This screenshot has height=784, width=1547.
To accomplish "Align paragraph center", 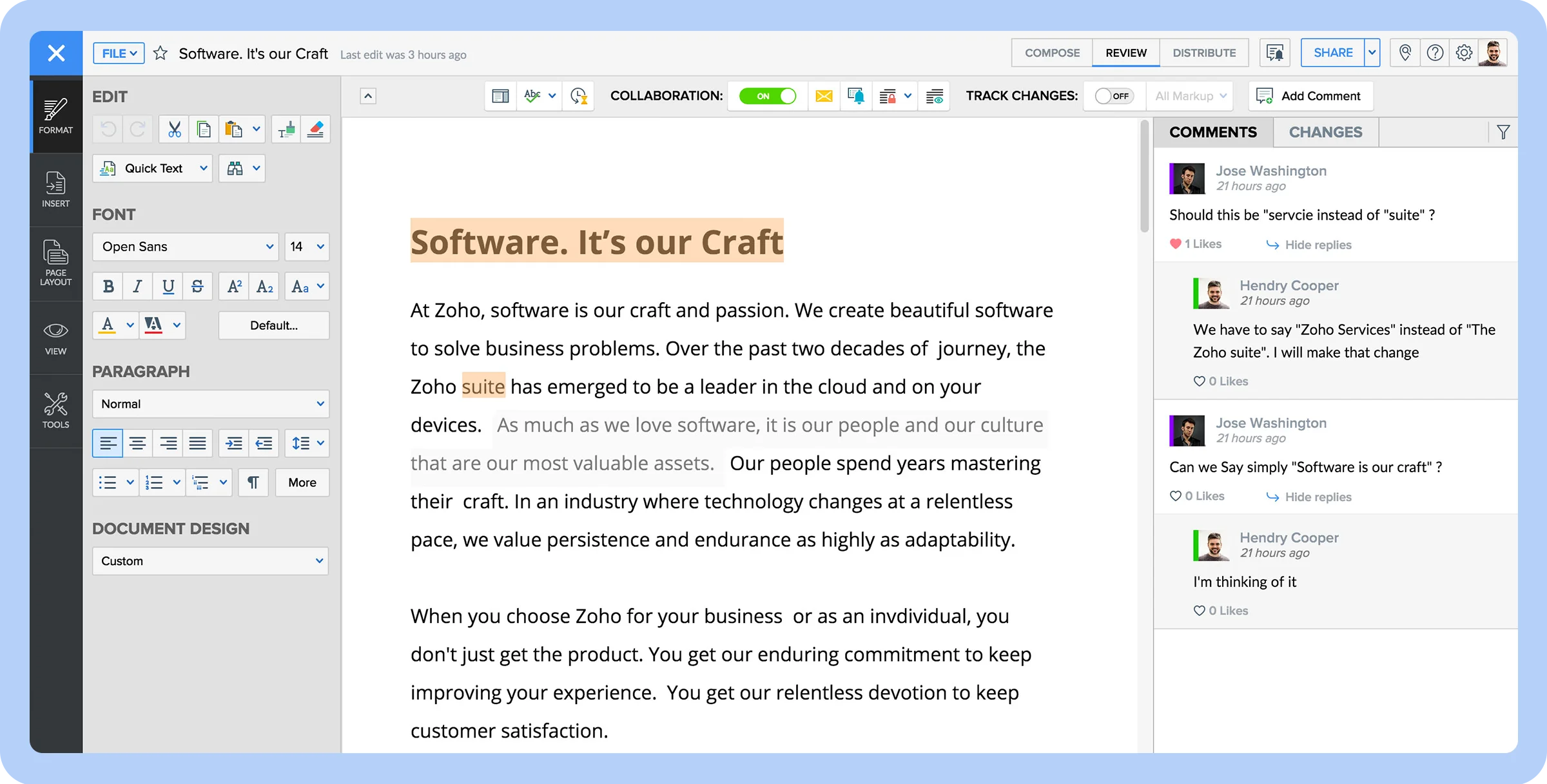I will 137,443.
